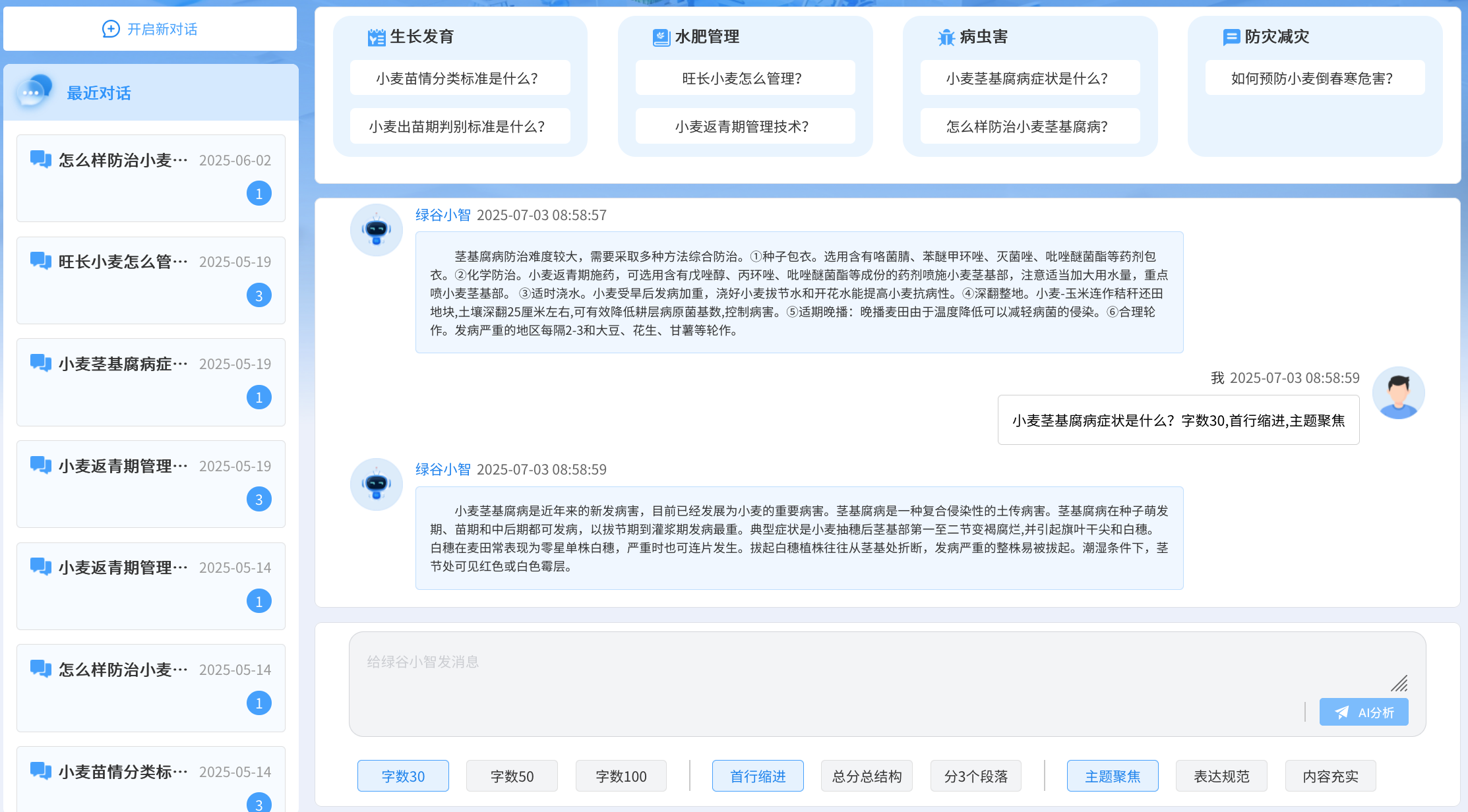Click the water fertilizer management icon

click(661, 38)
